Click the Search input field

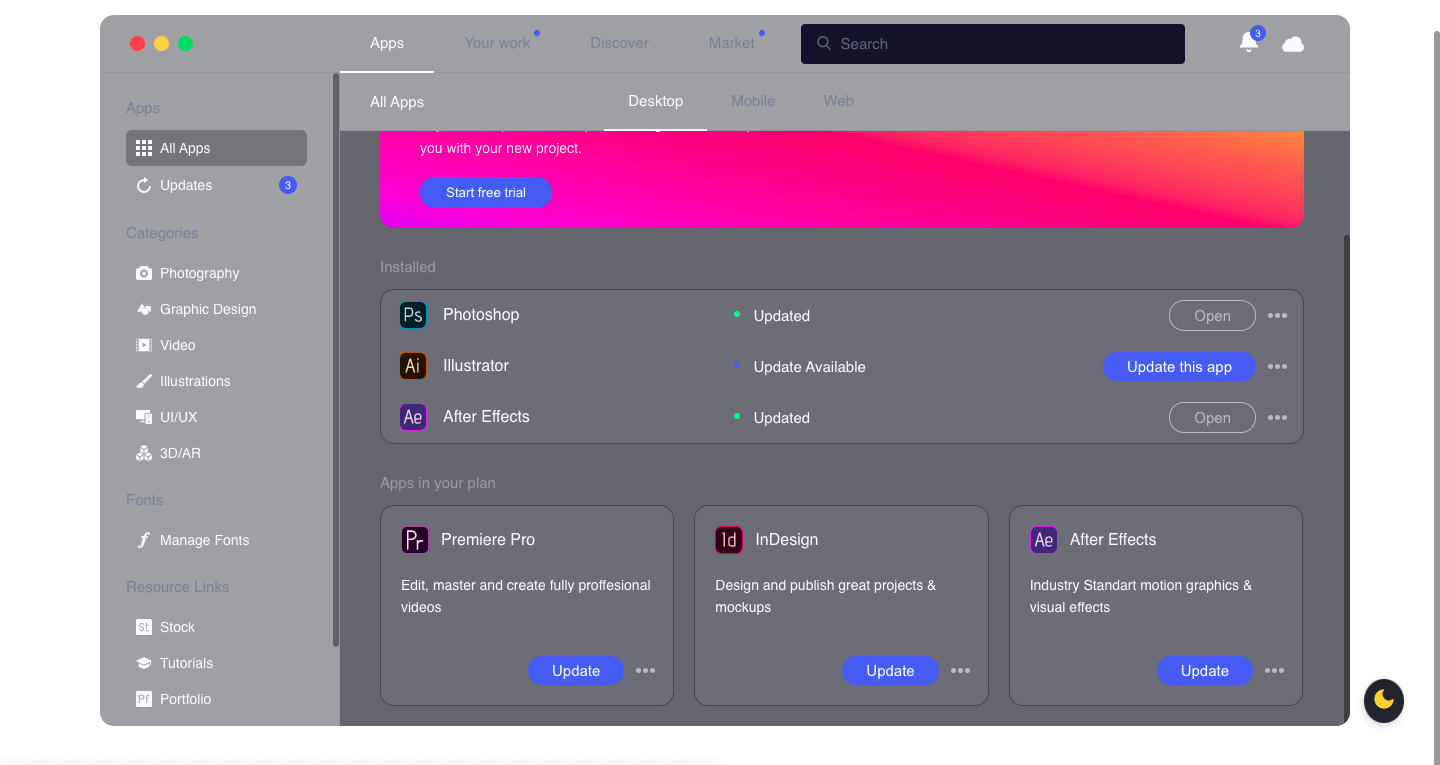[x=1000, y=44]
